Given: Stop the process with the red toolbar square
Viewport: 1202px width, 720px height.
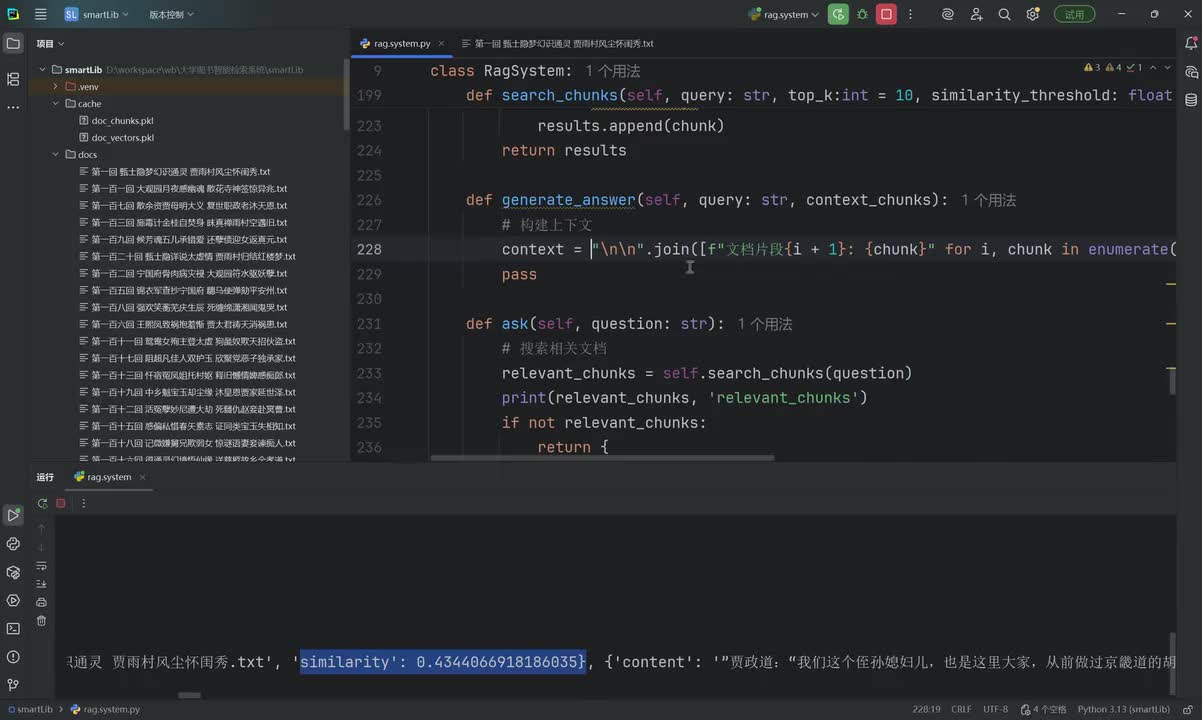Looking at the screenshot, I should pos(886,14).
